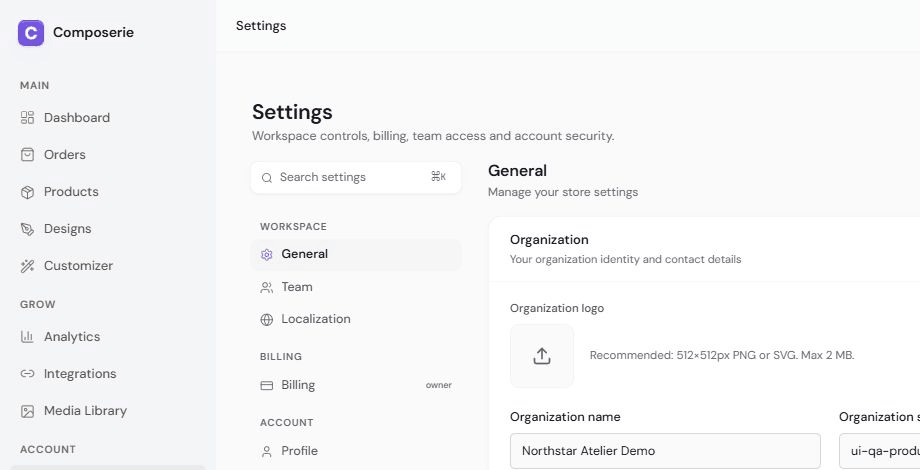Click the 'WORKSPACE' group label
The height and width of the screenshot is (470, 920).
tap(293, 226)
